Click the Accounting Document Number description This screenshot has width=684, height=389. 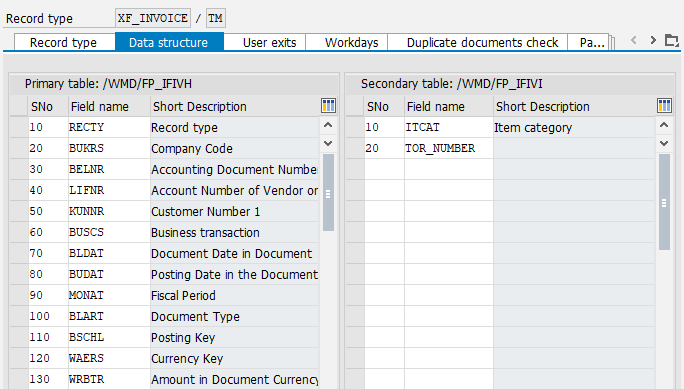click(235, 169)
